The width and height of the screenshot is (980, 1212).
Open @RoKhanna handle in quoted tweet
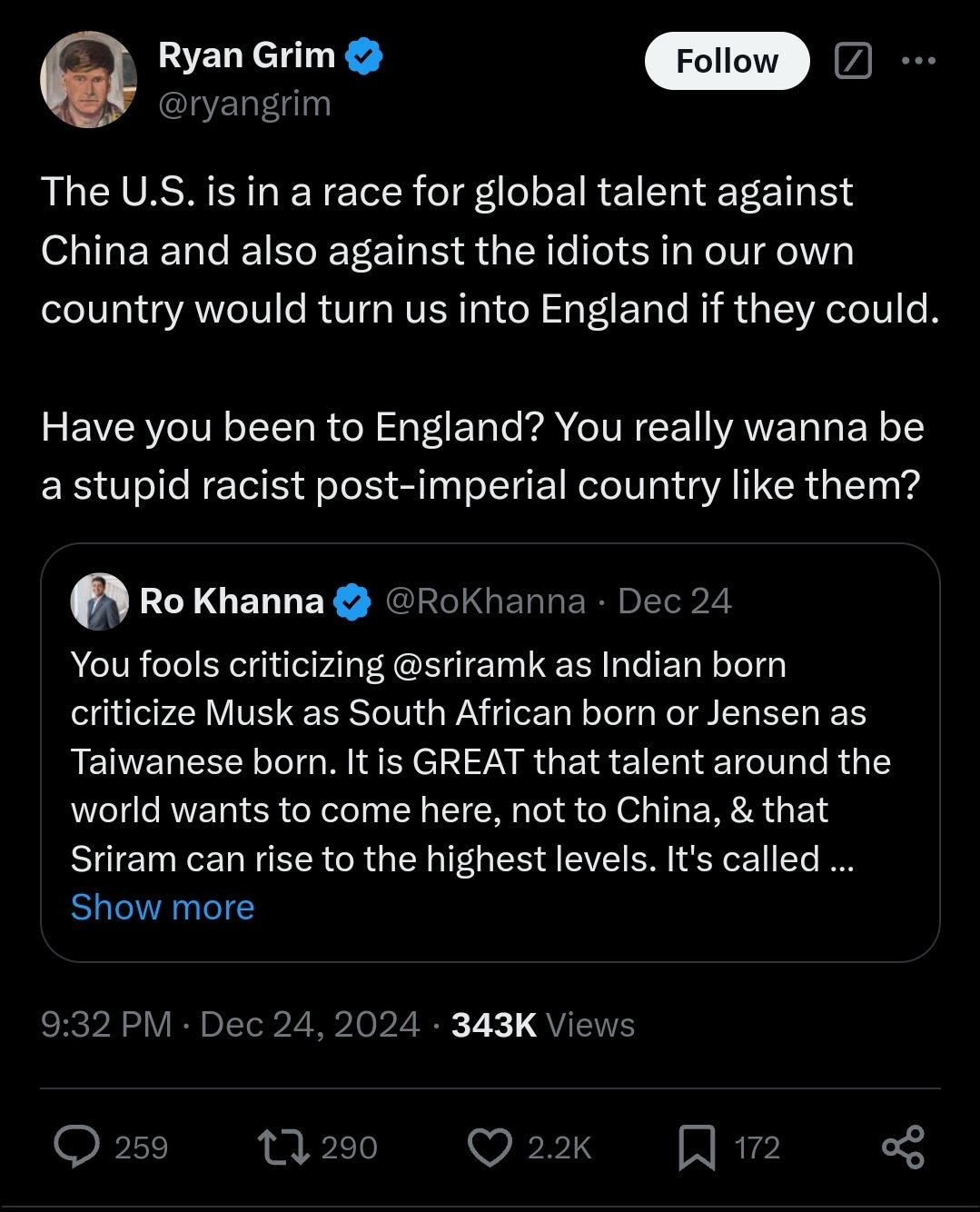[485, 601]
